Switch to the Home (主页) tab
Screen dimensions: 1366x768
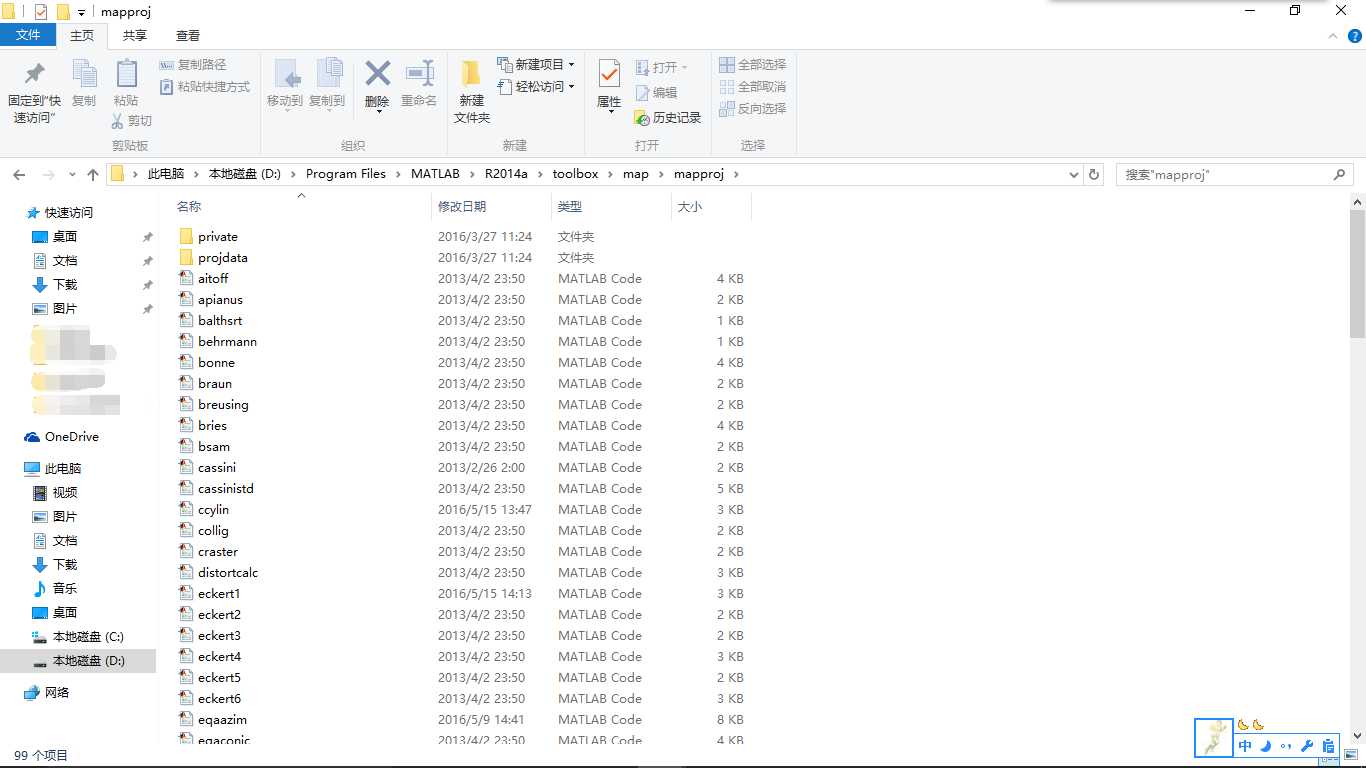(x=82, y=35)
